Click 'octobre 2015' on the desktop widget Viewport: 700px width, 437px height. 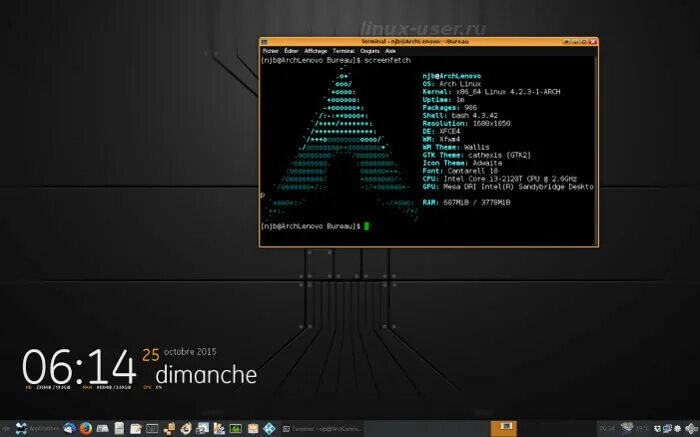coord(190,352)
